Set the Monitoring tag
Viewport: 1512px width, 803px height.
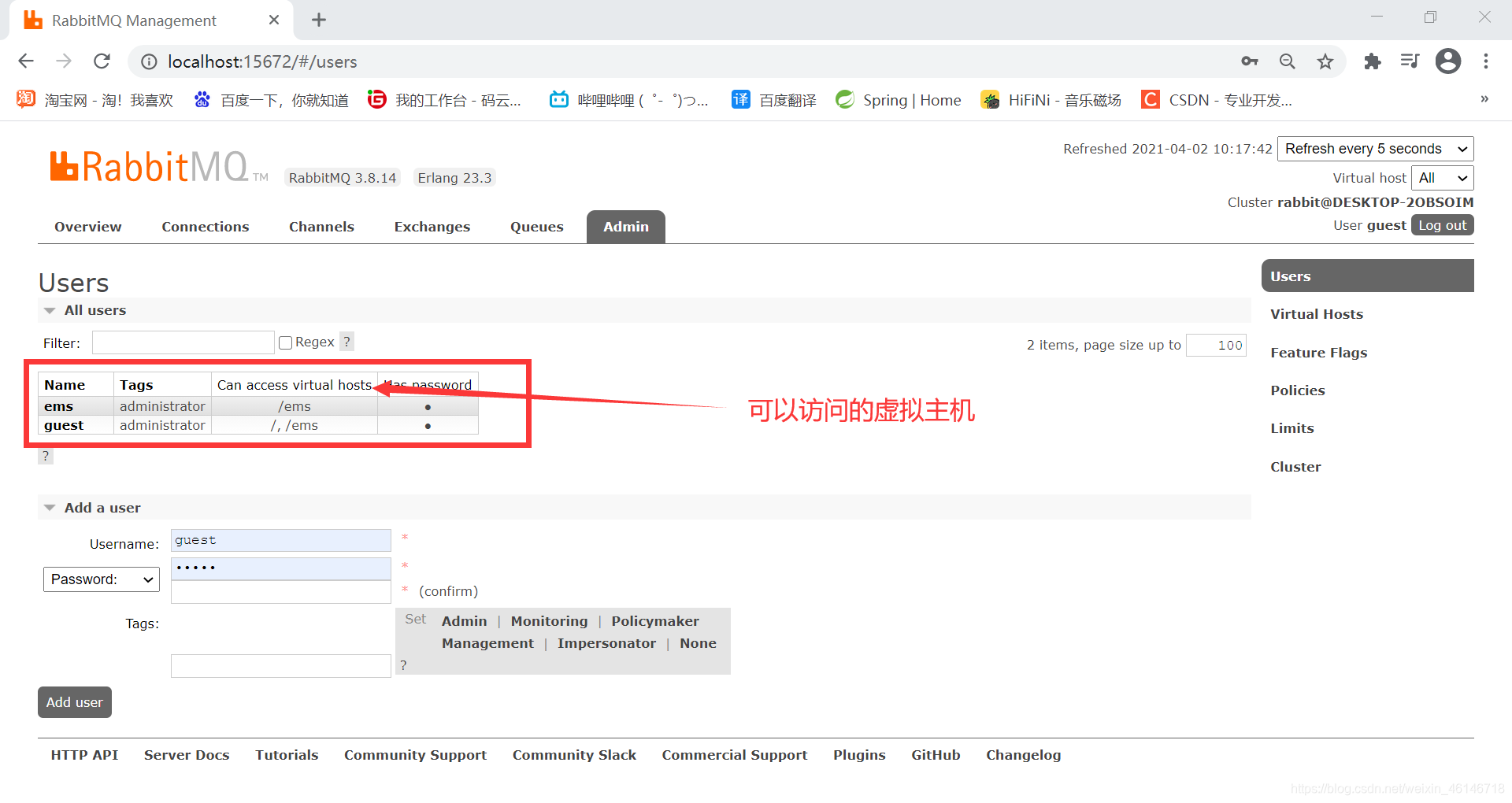click(x=550, y=621)
